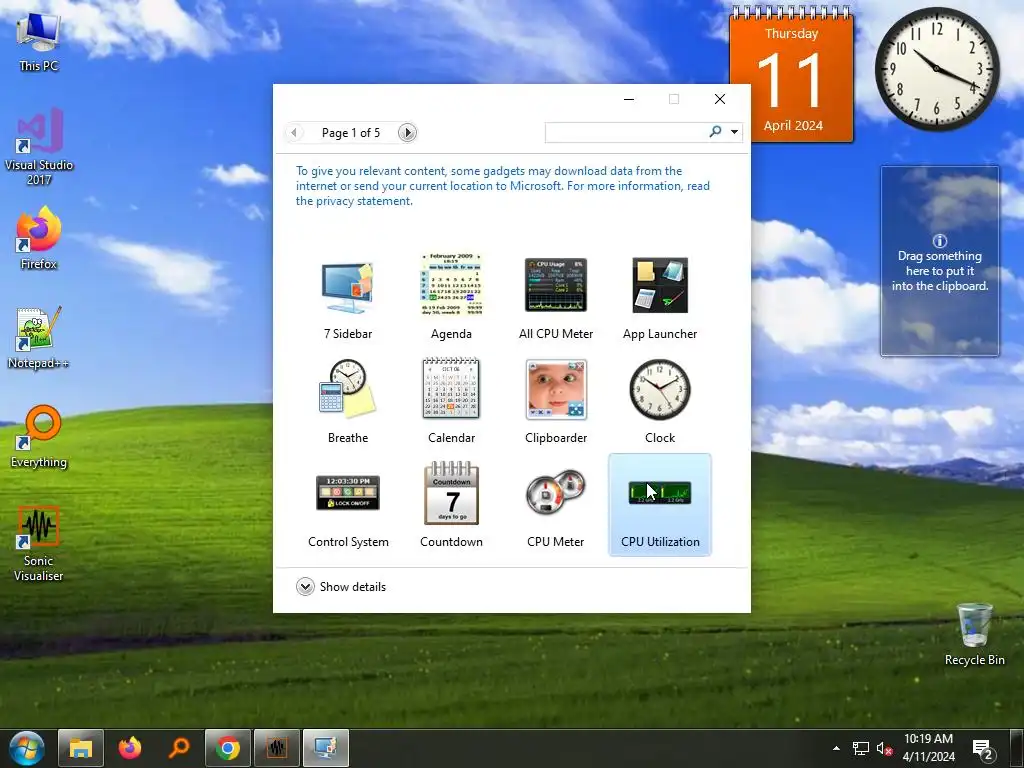The image size is (1024, 768).
Task: Open the Recycle Bin icon
Action: click(974, 634)
